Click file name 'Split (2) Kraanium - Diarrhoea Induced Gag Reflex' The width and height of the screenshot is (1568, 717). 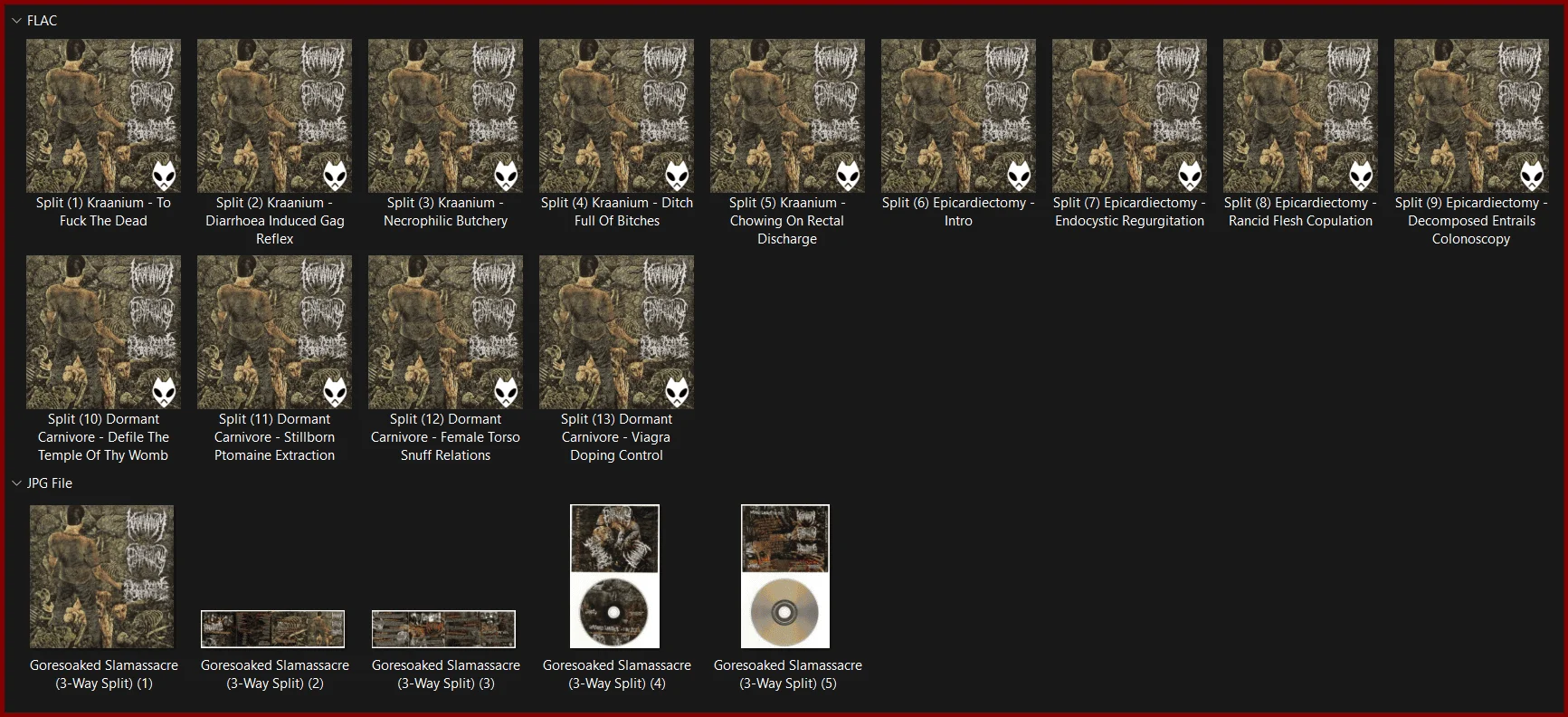tap(274, 221)
